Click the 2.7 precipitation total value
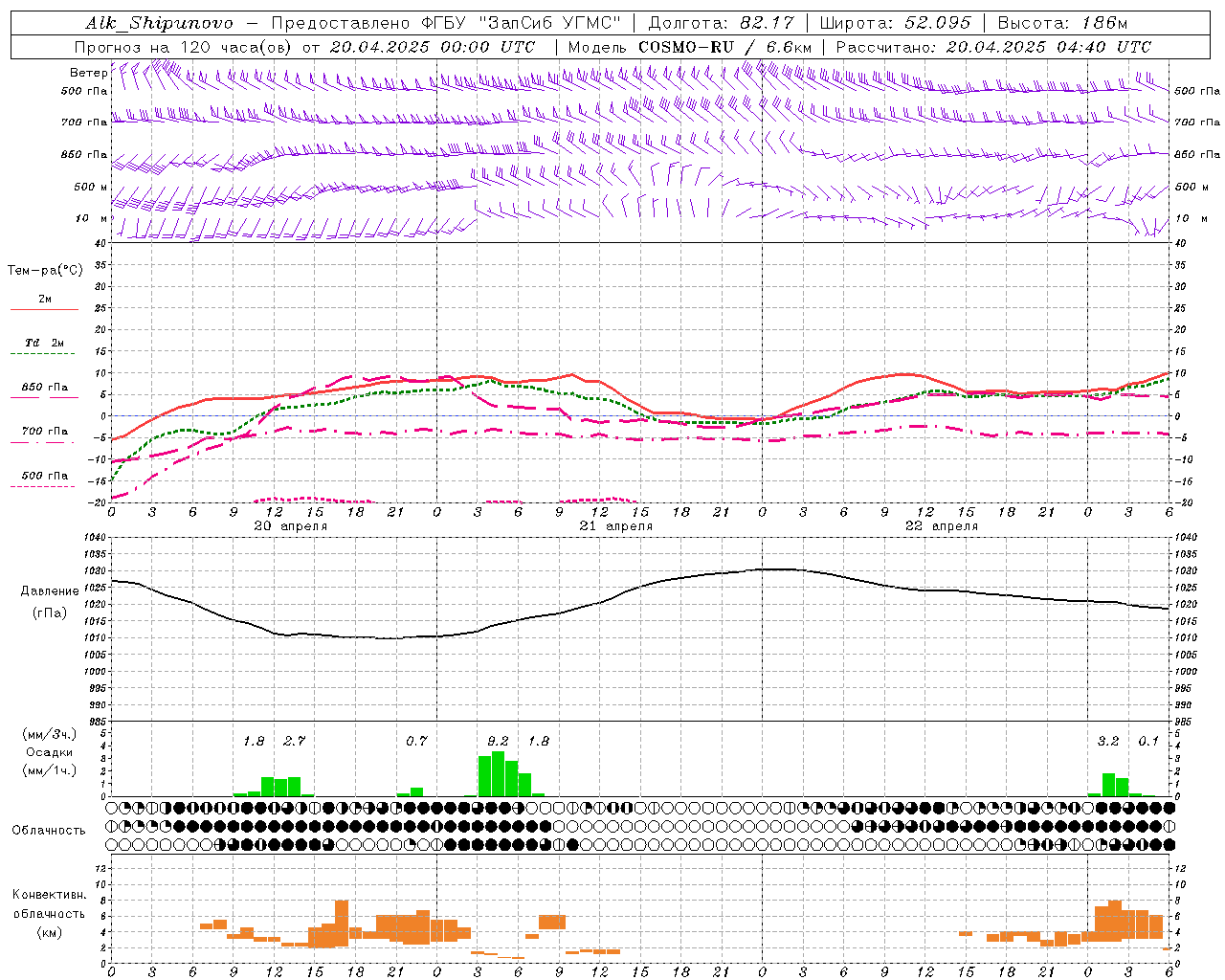Image resolution: width=1225 pixels, height=980 pixels. coord(294,741)
